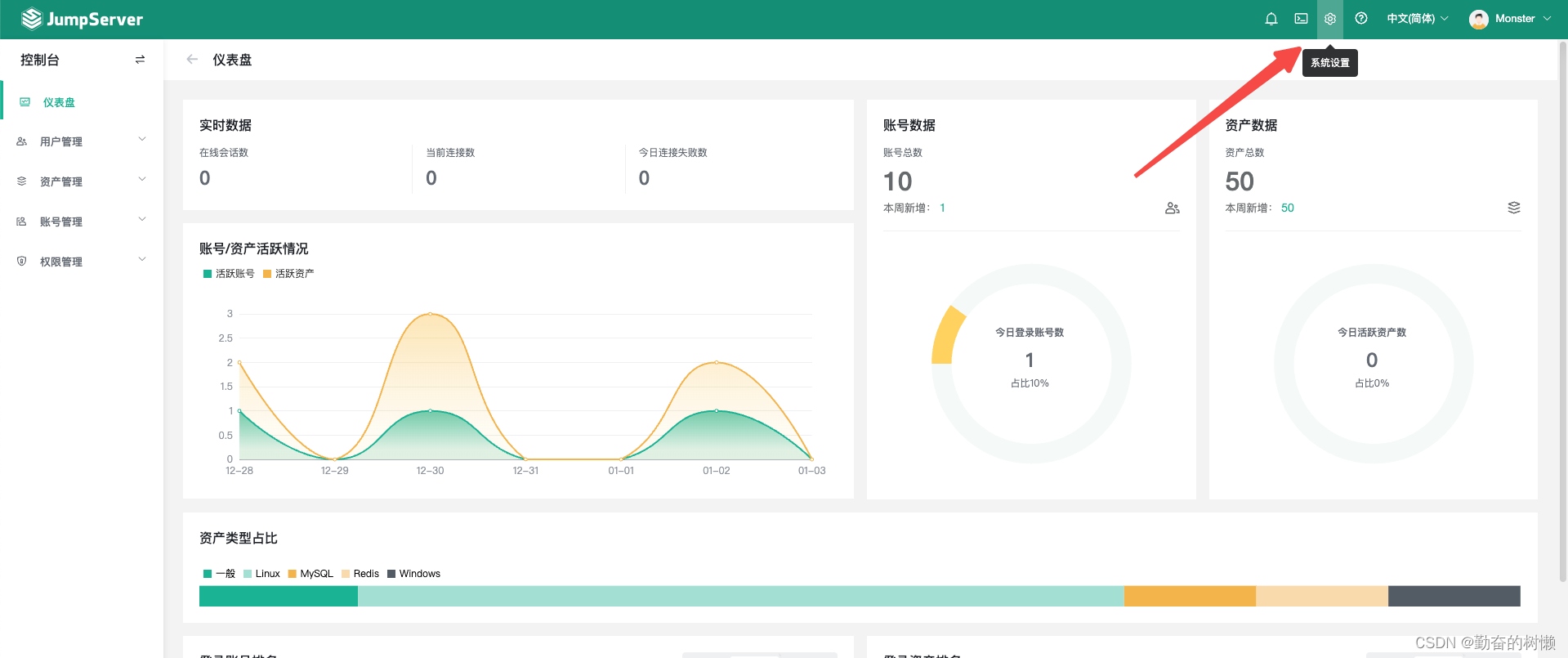Expand the 权限管理 menu chevron
This screenshot has width=1568, height=658.
142,260
